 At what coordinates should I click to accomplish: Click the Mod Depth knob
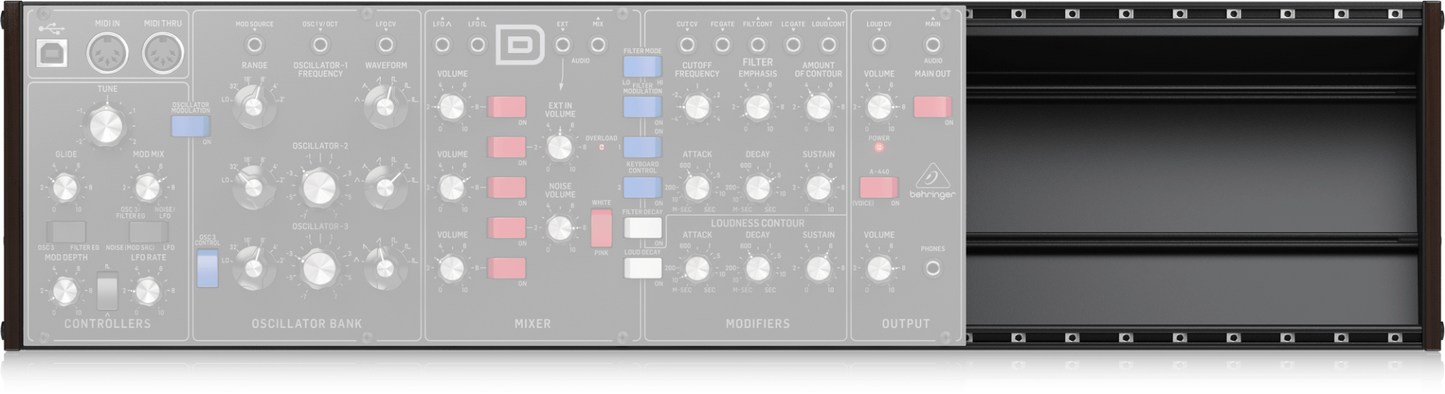[x=65, y=291]
